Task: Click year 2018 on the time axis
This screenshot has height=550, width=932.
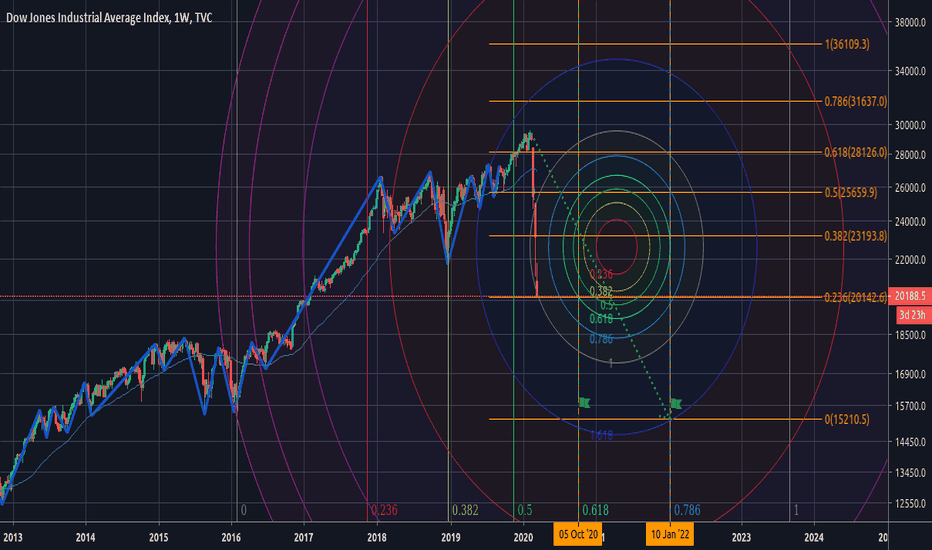Action: pyautogui.click(x=377, y=538)
